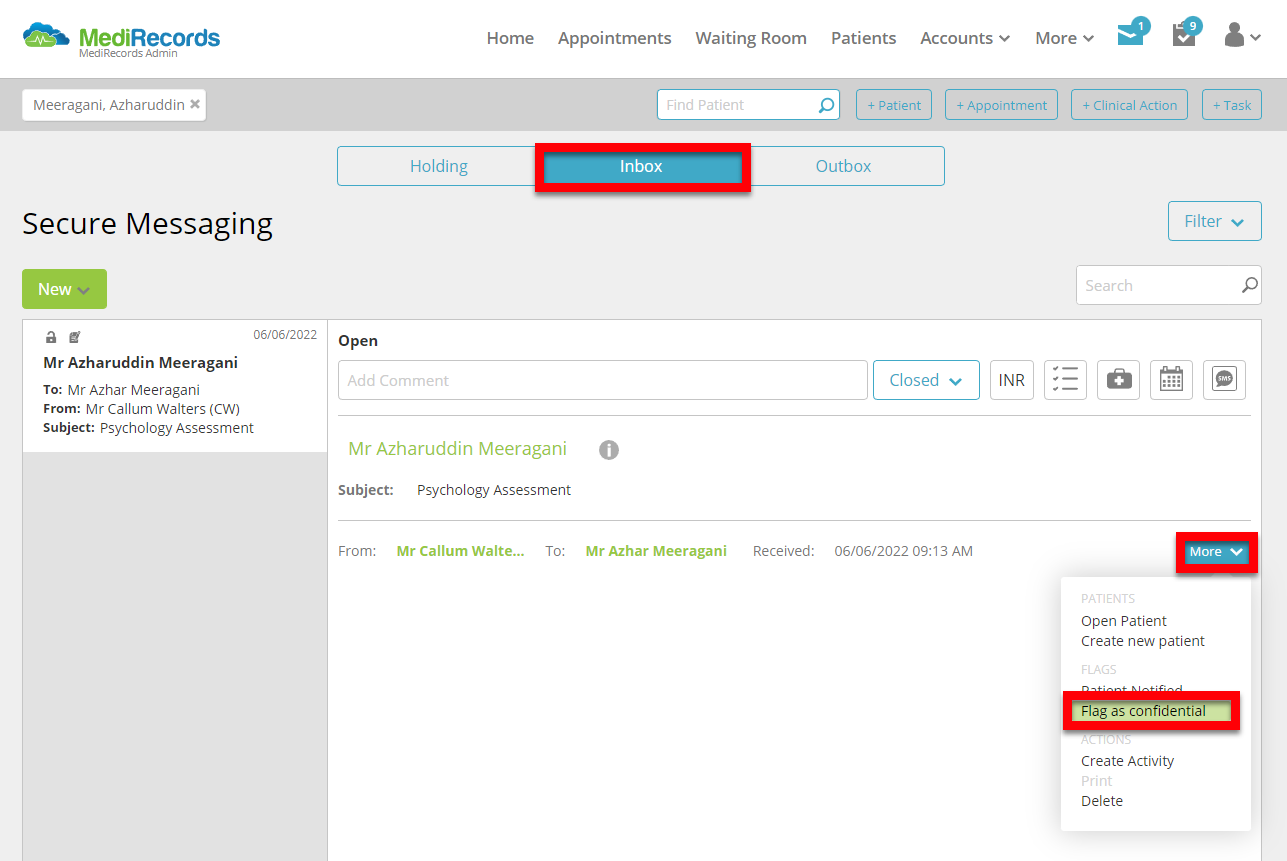The width and height of the screenshot is (1287, 861).
Task: Click the Mr Azhar Meeragani recipient link
Action: pyautogui.click(x=656, y=551)
